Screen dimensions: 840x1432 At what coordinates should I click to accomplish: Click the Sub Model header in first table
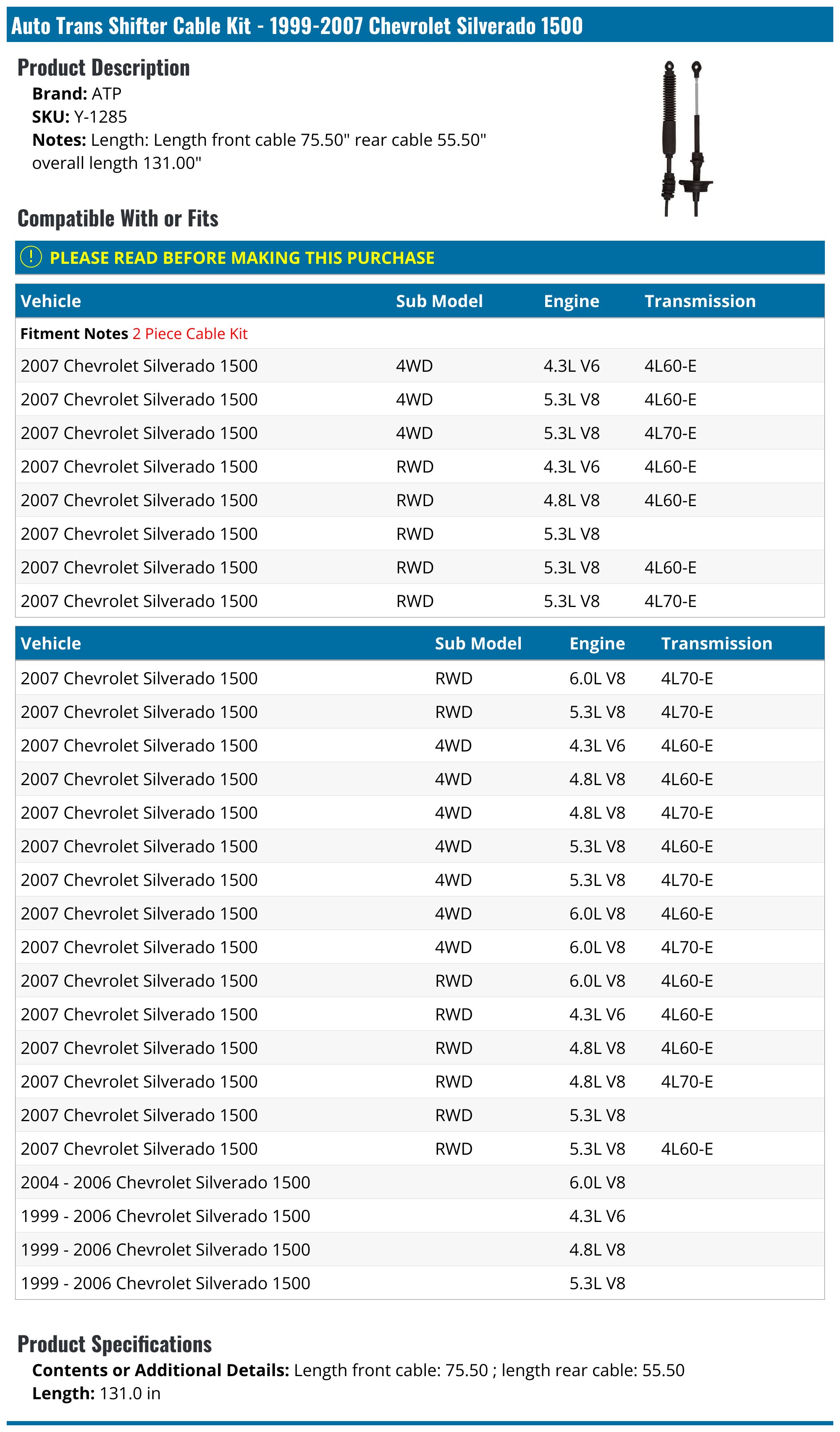click(x=439, y=301)
